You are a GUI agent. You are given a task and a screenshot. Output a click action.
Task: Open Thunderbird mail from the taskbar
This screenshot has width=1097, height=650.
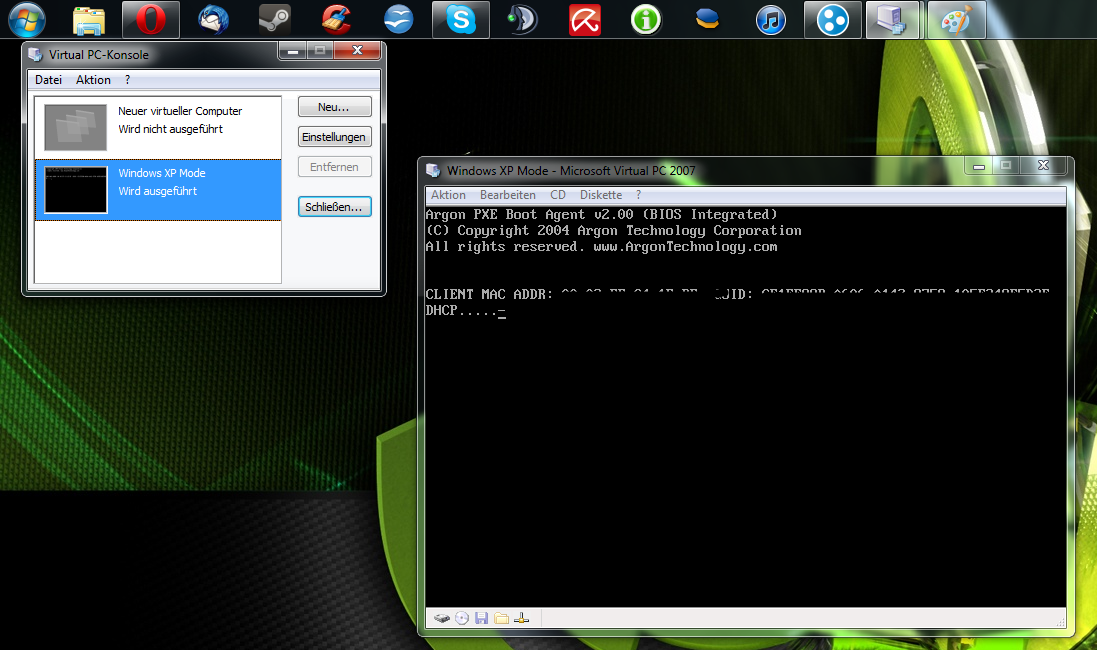pyautogui.click(x=213, y=20)
